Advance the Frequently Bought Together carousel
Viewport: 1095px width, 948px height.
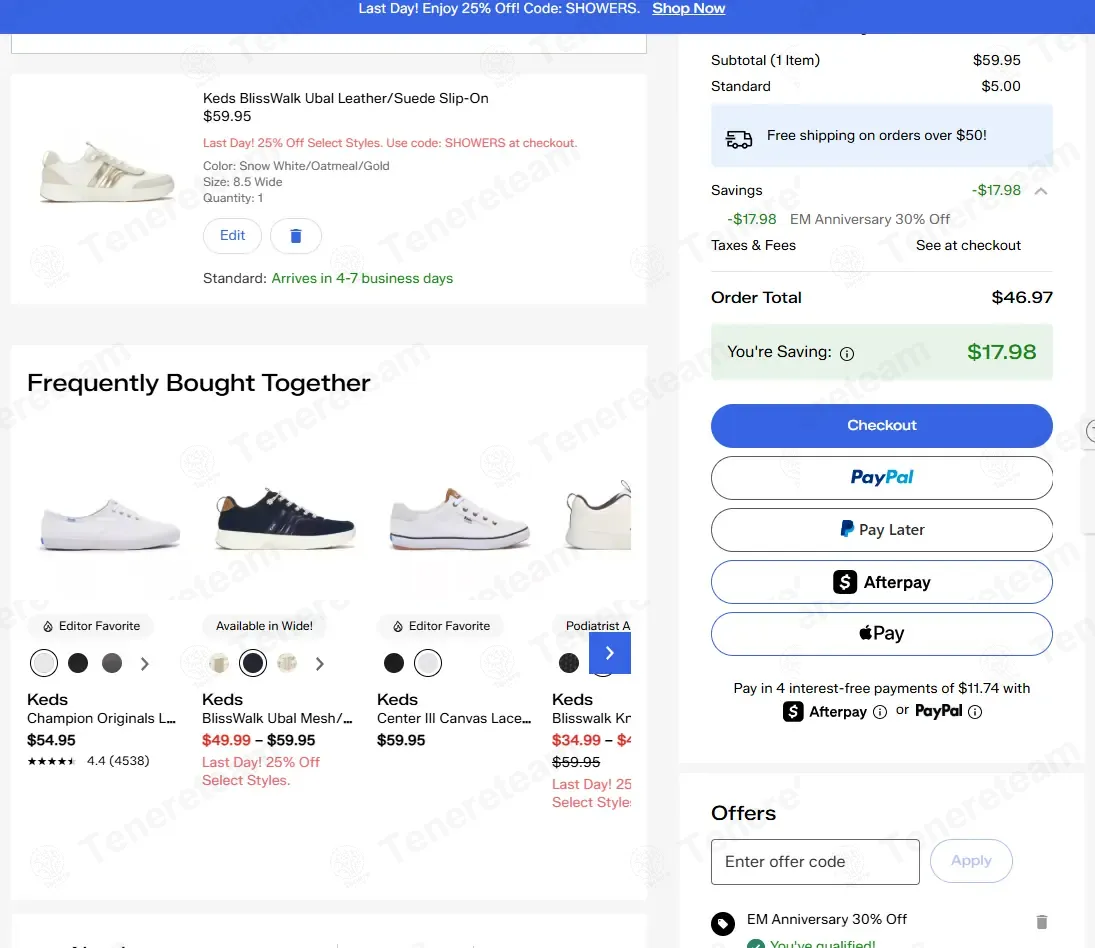610,653
